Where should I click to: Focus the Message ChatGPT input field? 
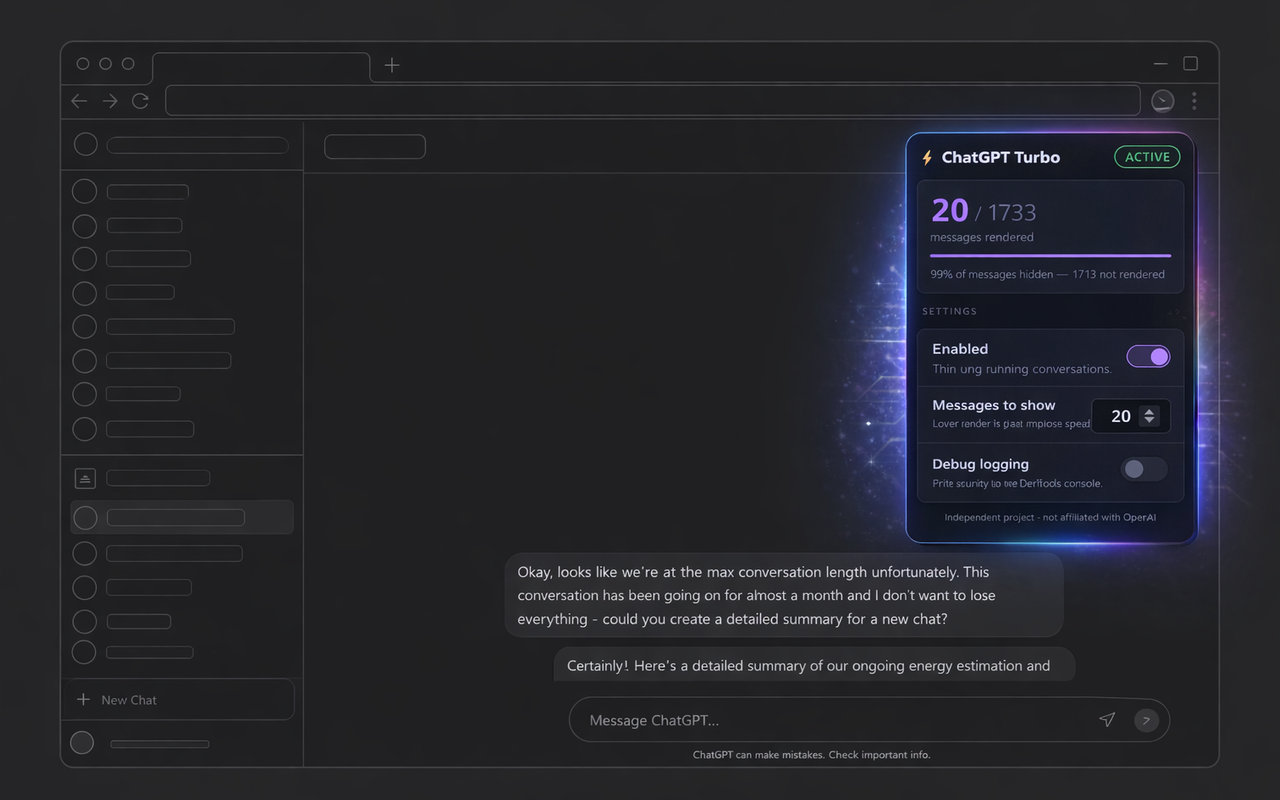coord(830,720)
